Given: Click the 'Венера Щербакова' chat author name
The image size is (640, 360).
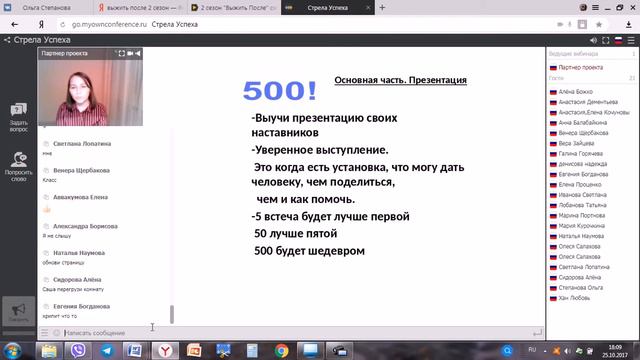Looking at the screenshot, I should coord(81,170).
